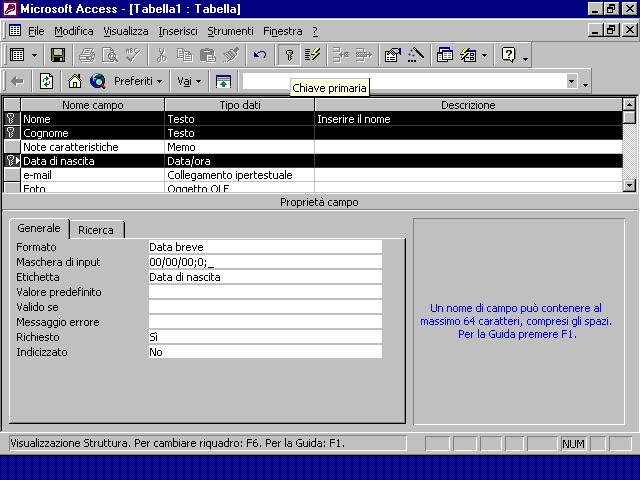Viewport: 640px width, 480px height.
Task: Open the Vai dropdown menu
Action: point(189,82)
